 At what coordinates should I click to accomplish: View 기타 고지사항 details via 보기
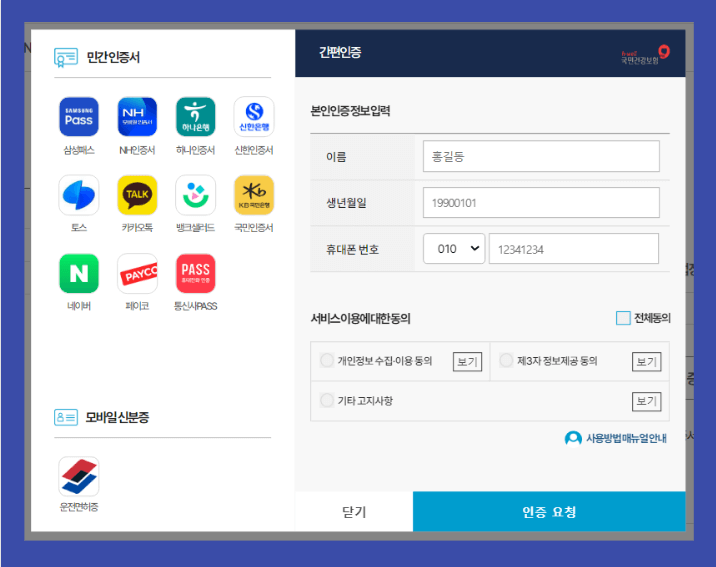point(647,401)
